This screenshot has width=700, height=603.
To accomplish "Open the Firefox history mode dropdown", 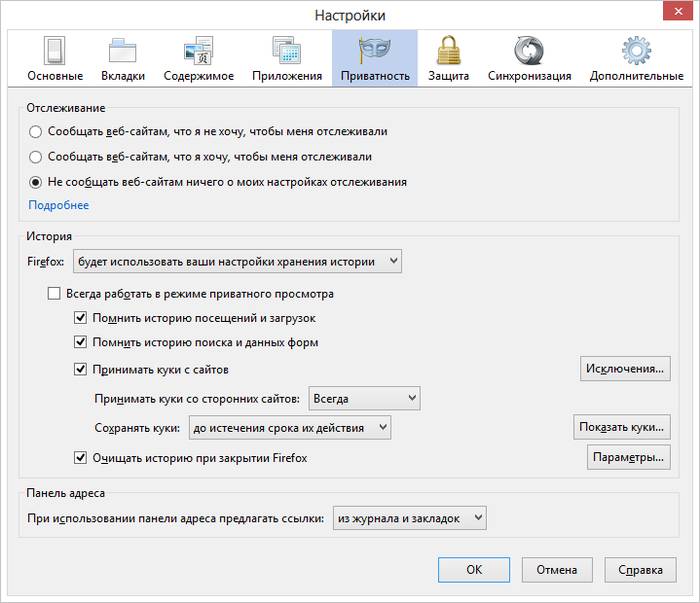I will [x=237, y=262].
